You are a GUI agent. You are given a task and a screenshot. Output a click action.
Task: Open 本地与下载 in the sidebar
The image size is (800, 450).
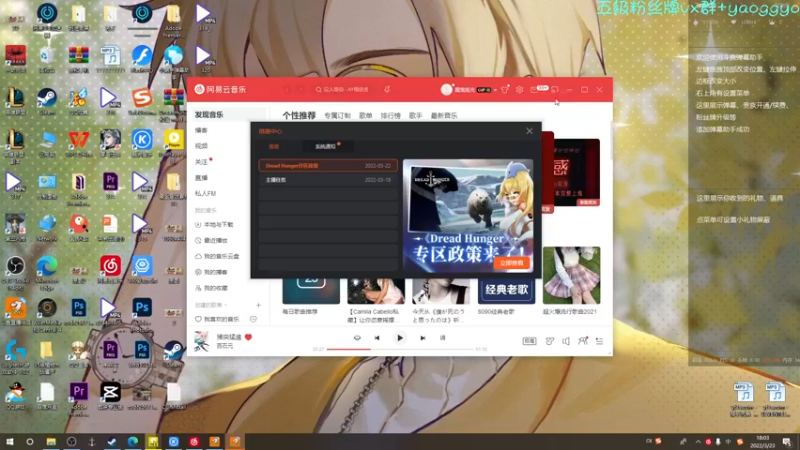(x=214, y=224)
